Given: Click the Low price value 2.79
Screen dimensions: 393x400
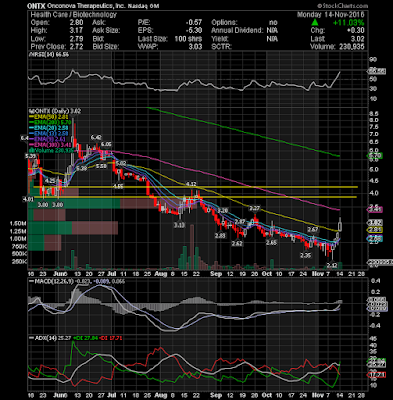Looking at the screenshot, I should (77, 39).
